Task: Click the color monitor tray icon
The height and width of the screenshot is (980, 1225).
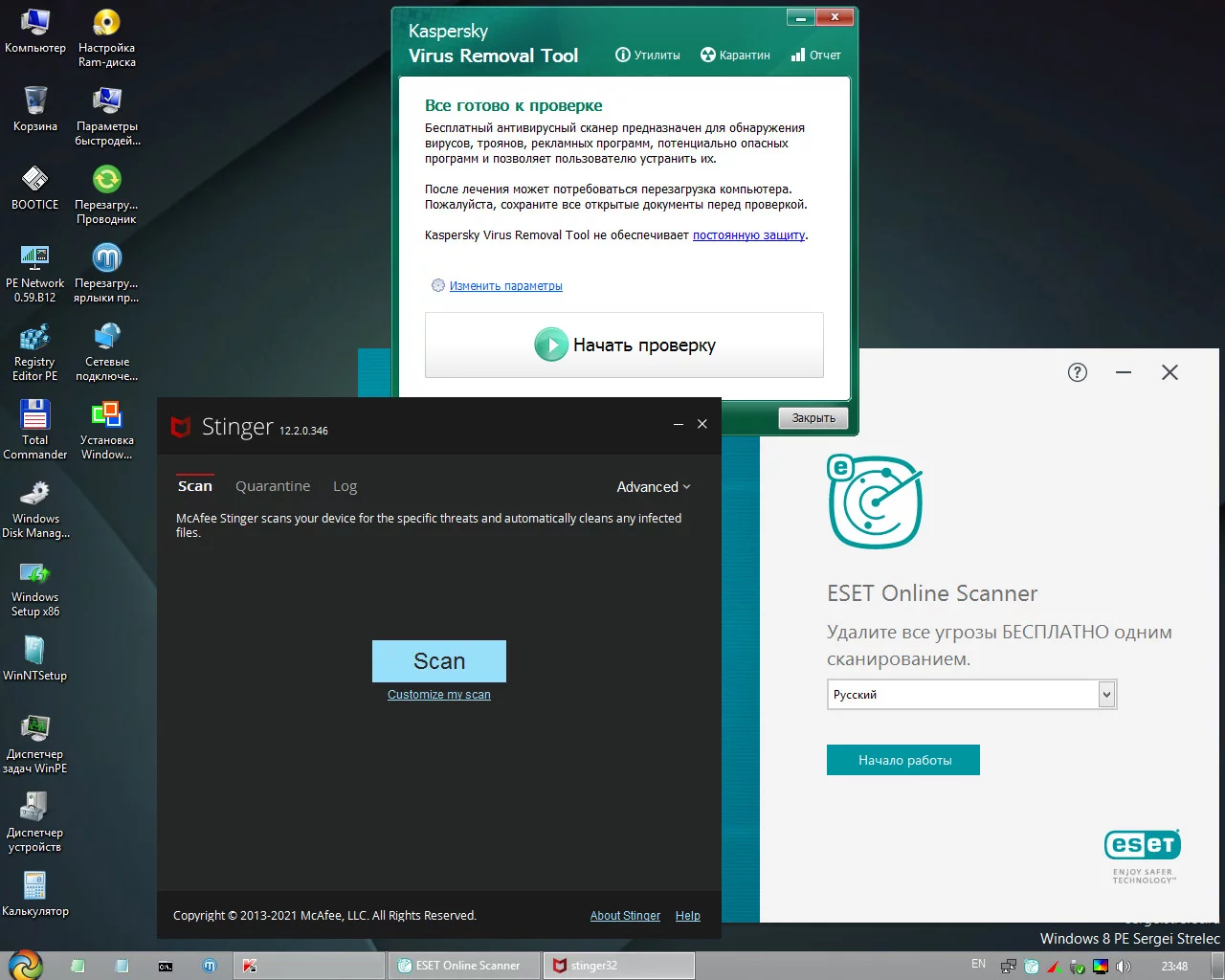Action: pos(1101,966)
